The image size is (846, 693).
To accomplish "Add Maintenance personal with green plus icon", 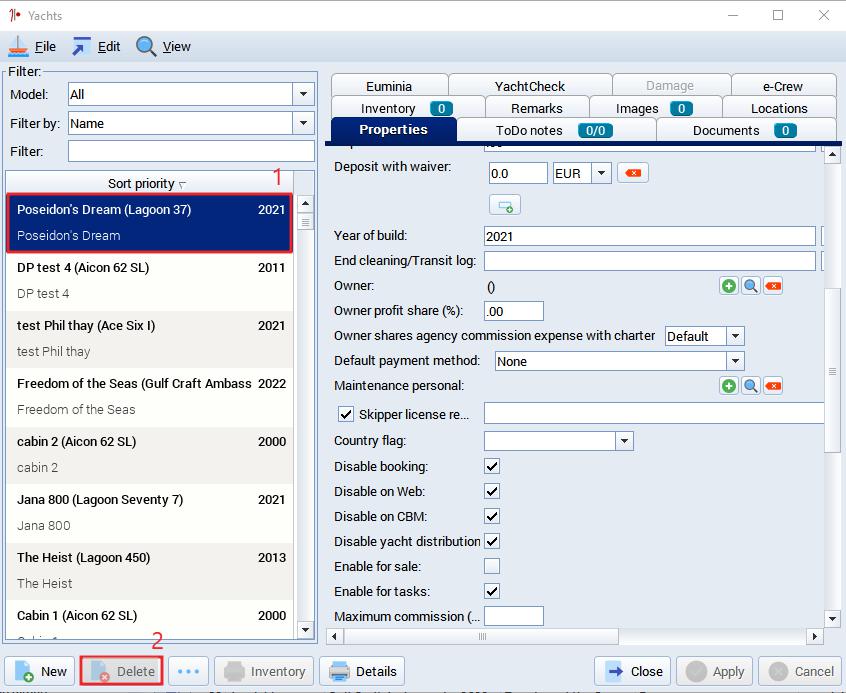I will pos(728,386).
